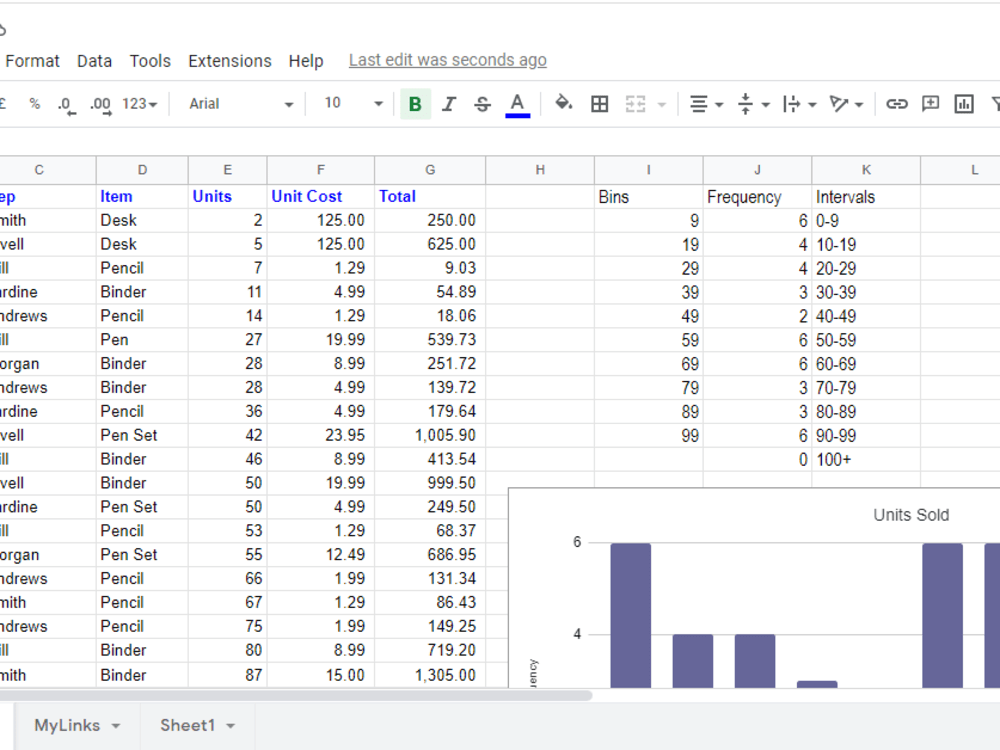Screen dimensions: 1000x750
Task: Open text rotation options
Action: click(x=846, y=104)
